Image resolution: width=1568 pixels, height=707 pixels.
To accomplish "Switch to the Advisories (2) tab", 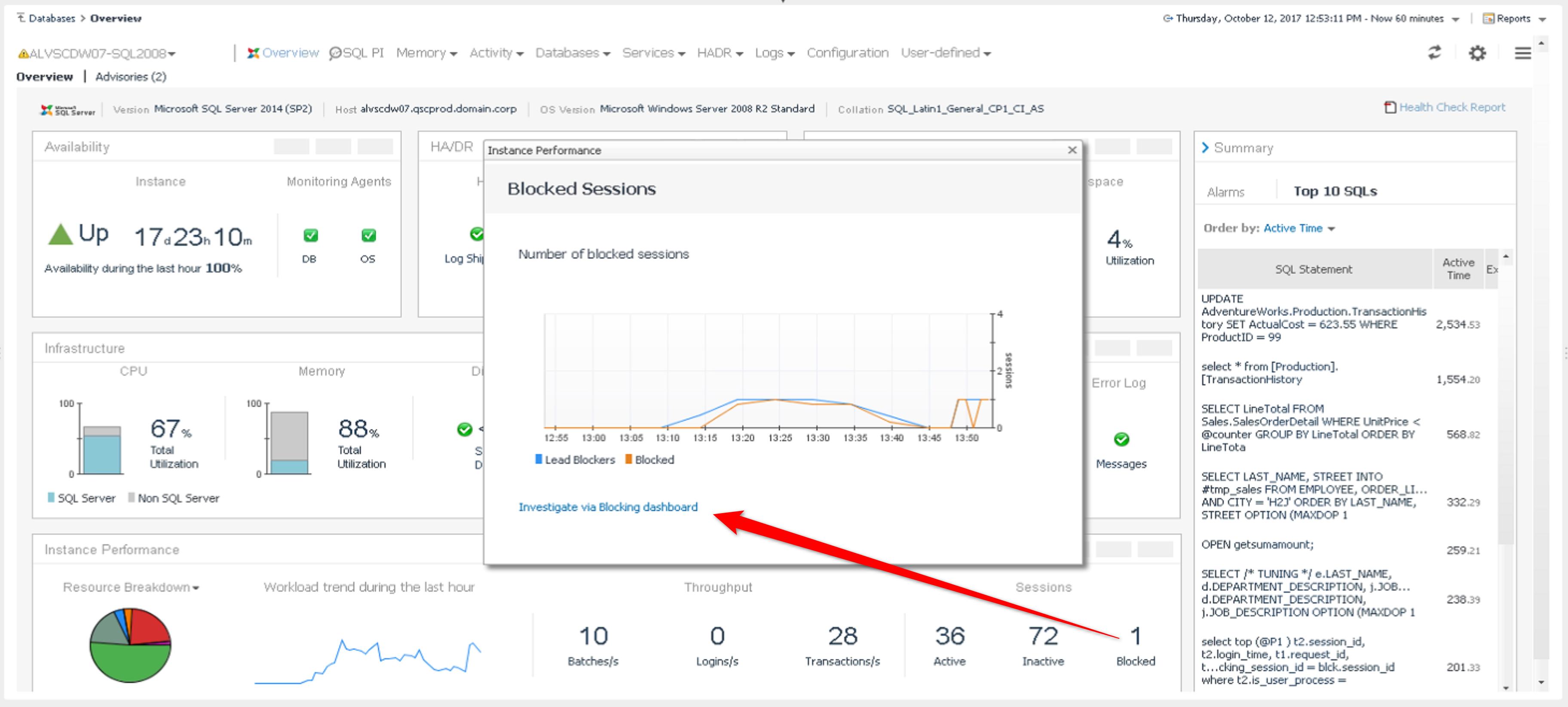I will pos(130,77).
